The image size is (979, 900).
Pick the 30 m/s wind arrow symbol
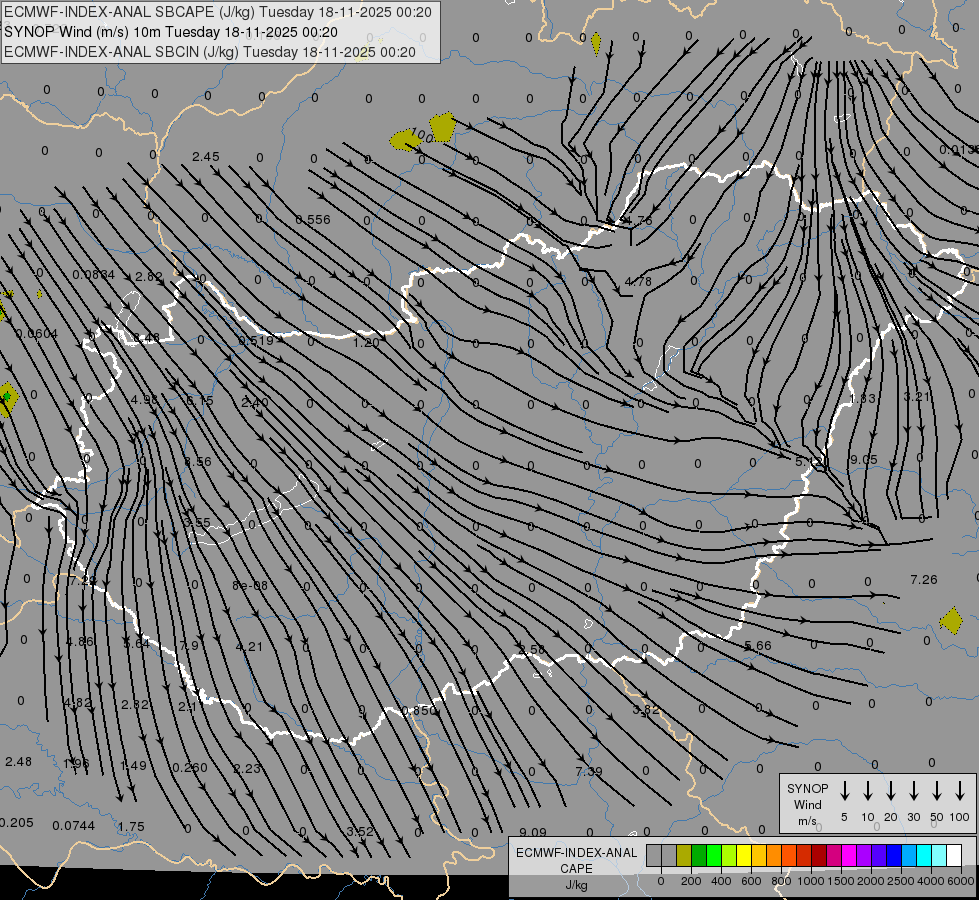[914, 791]
